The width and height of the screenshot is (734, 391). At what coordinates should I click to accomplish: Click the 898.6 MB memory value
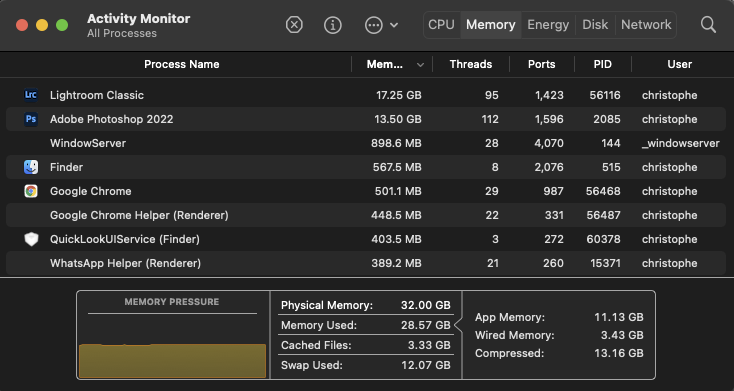[396, 143]
